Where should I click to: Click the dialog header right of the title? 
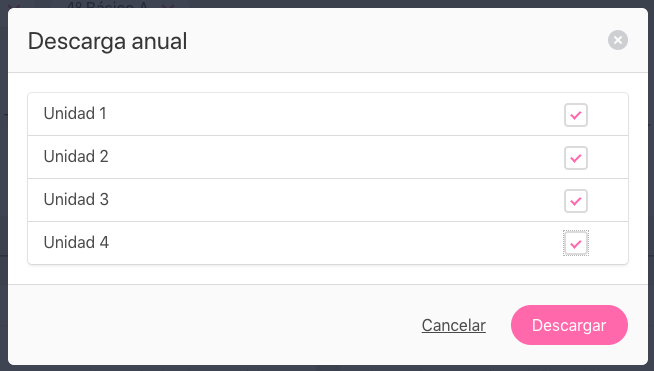coord(396,40)
